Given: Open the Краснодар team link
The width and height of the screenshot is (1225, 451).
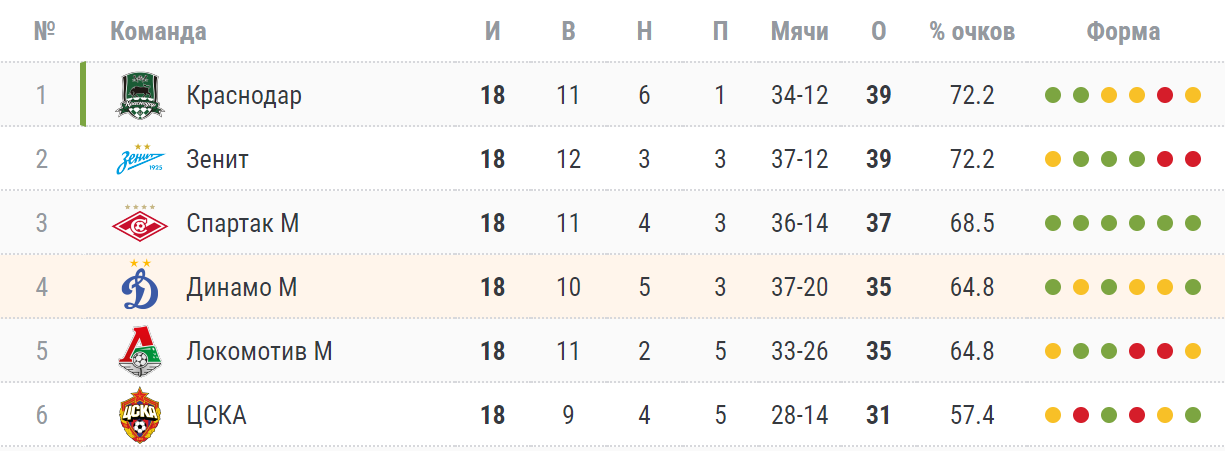Looking at the screenshot, I should 244,95.
